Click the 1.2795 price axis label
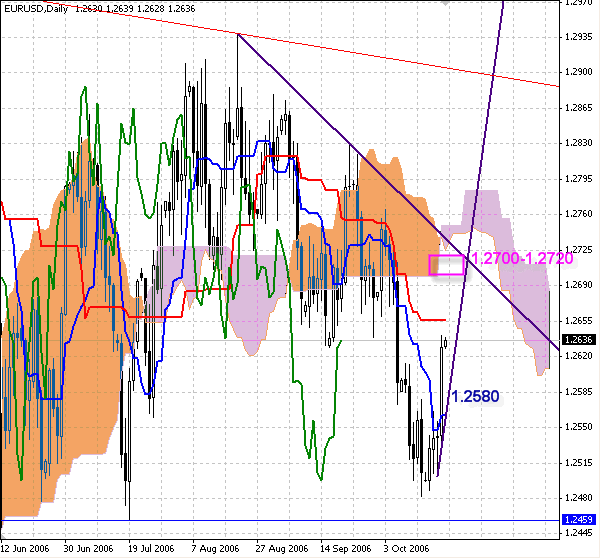 pos(579,179)
